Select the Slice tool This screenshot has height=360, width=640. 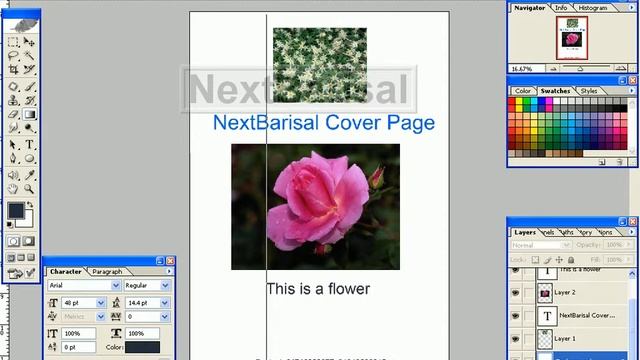point(29,69)
